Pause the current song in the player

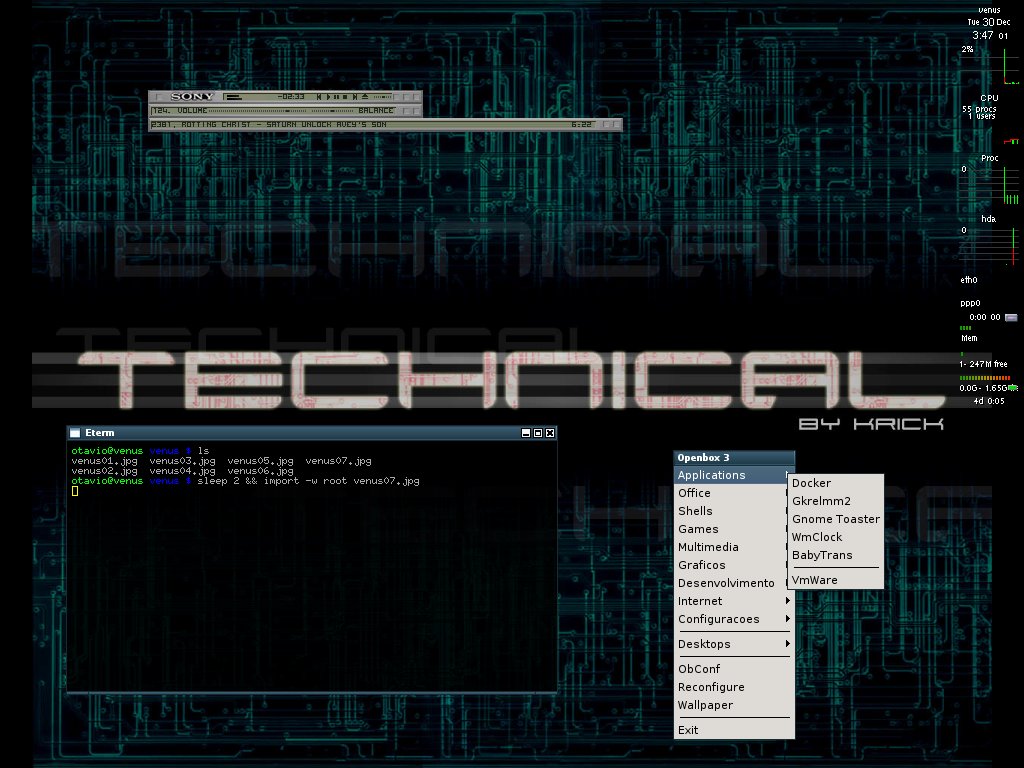coord(336,97)
